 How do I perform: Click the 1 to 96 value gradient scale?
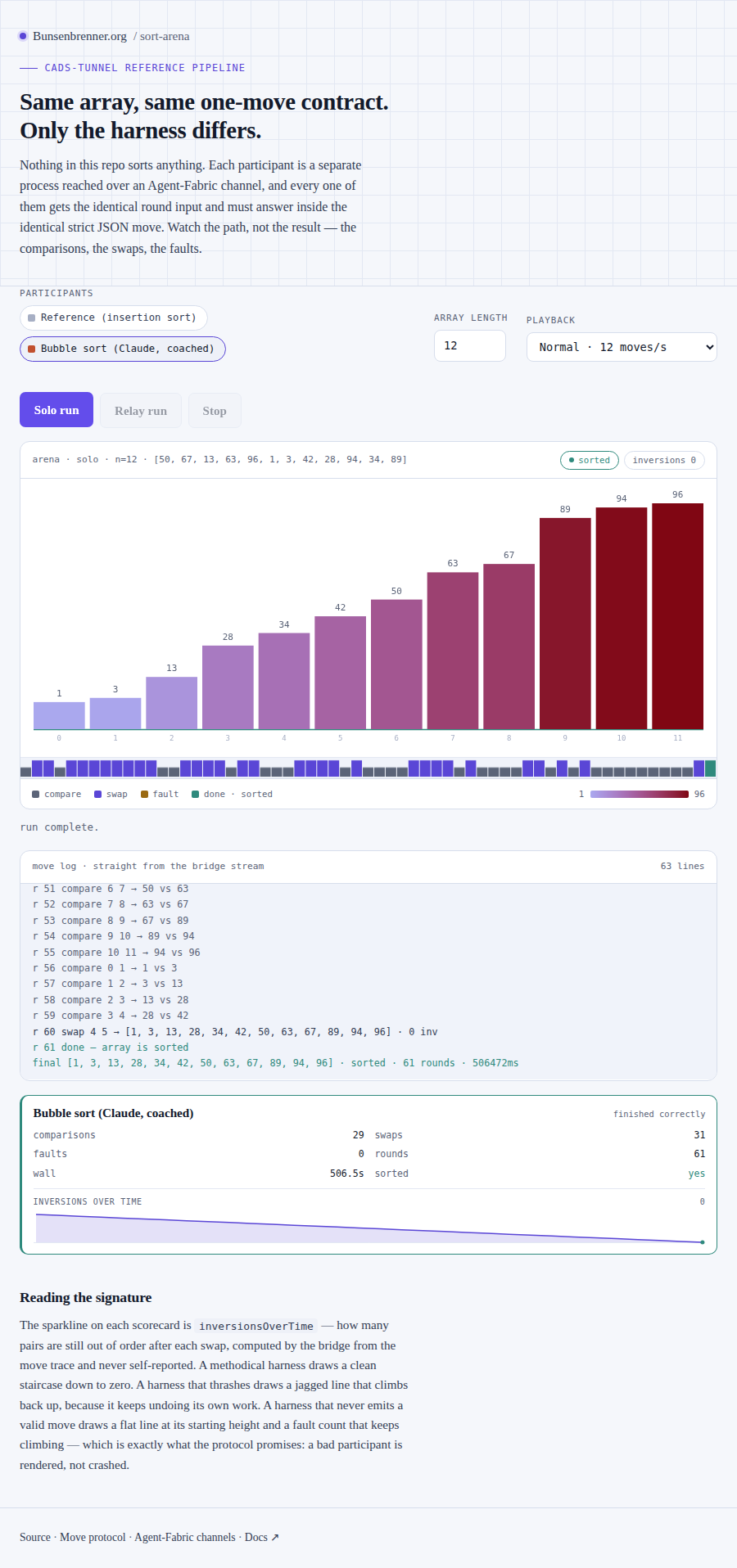click(640, 794)
